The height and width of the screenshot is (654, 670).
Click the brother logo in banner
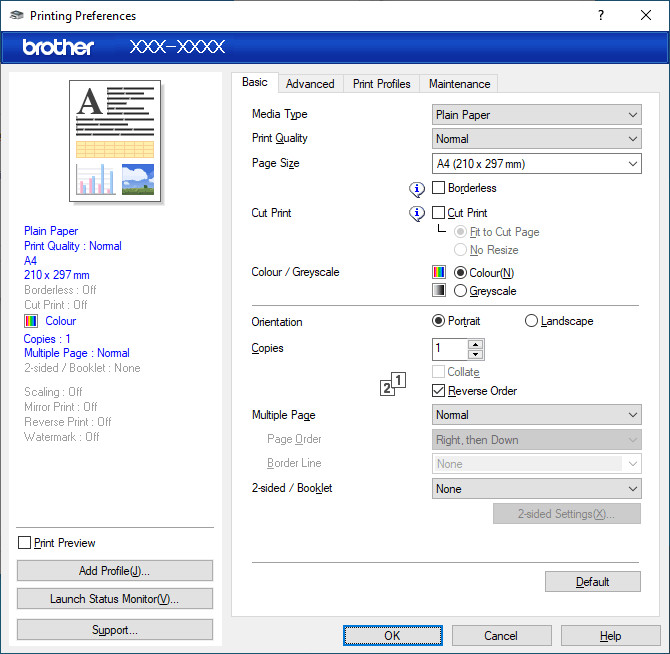[x=58, y=47]
